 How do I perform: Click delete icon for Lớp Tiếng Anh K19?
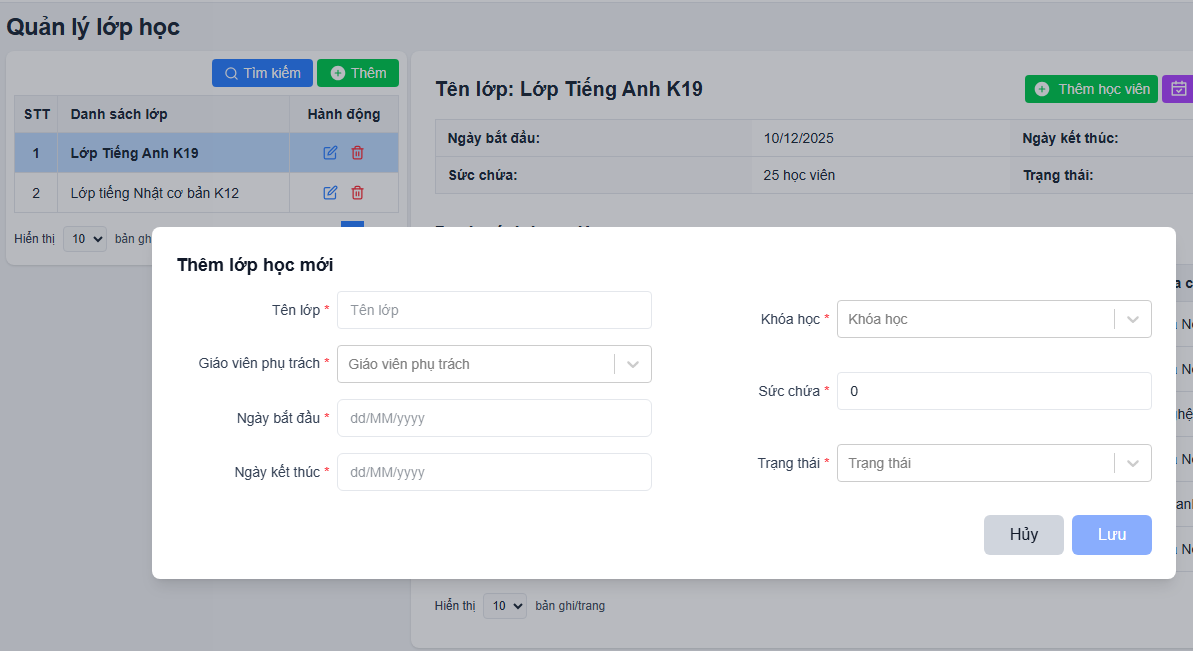357,153
